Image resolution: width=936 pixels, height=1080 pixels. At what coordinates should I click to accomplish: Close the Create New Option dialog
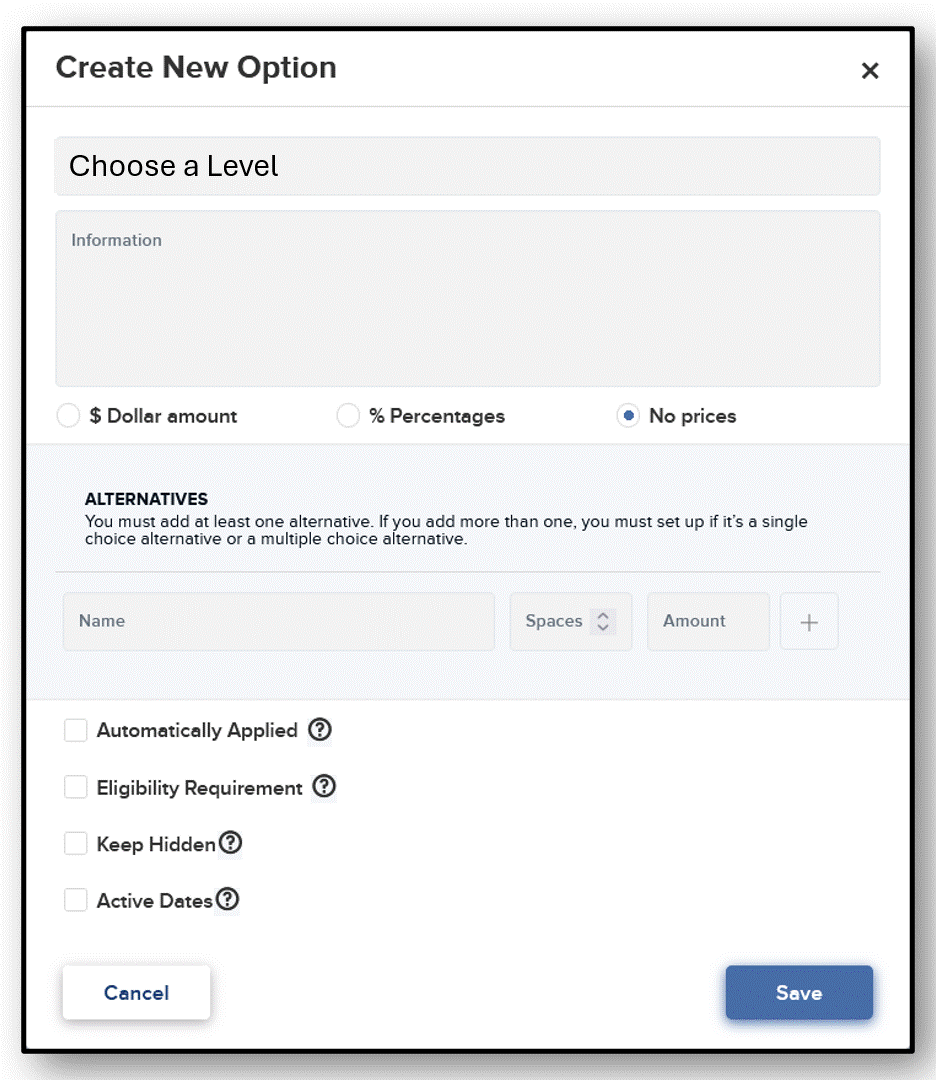(x=870, y=70)
